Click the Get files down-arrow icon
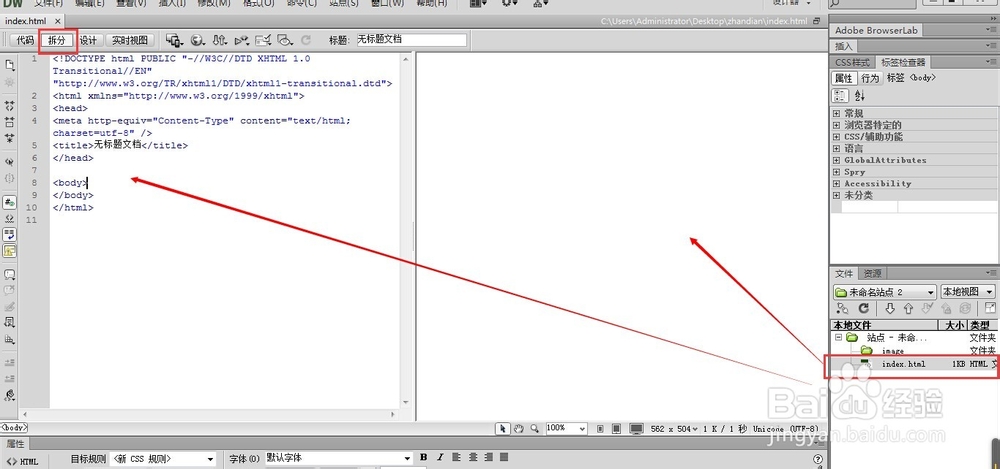Image resolution: width=1000 pixels, height=469 pixels. pos(890,309)
